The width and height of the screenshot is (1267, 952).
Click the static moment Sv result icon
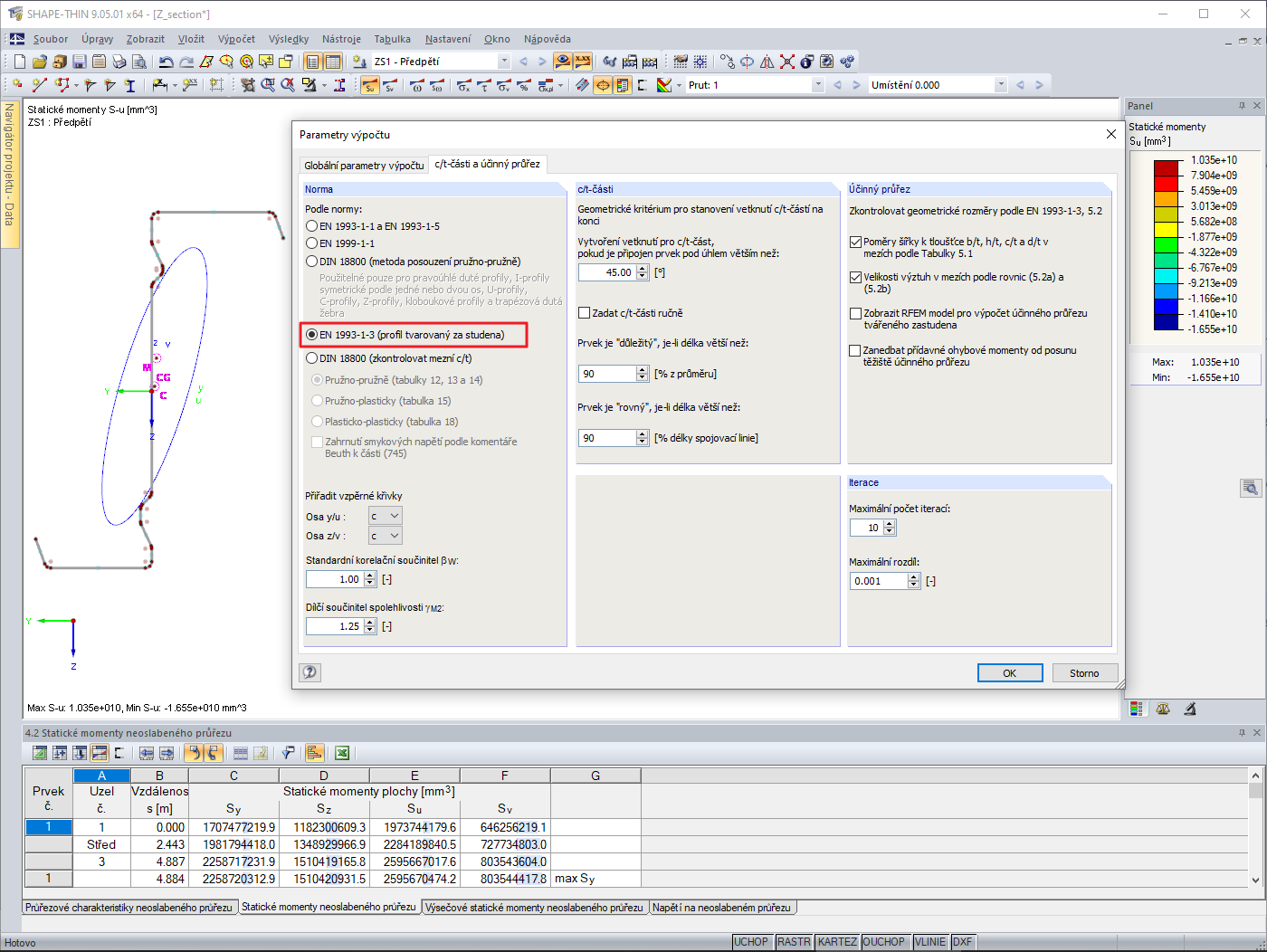pos(390,85)
